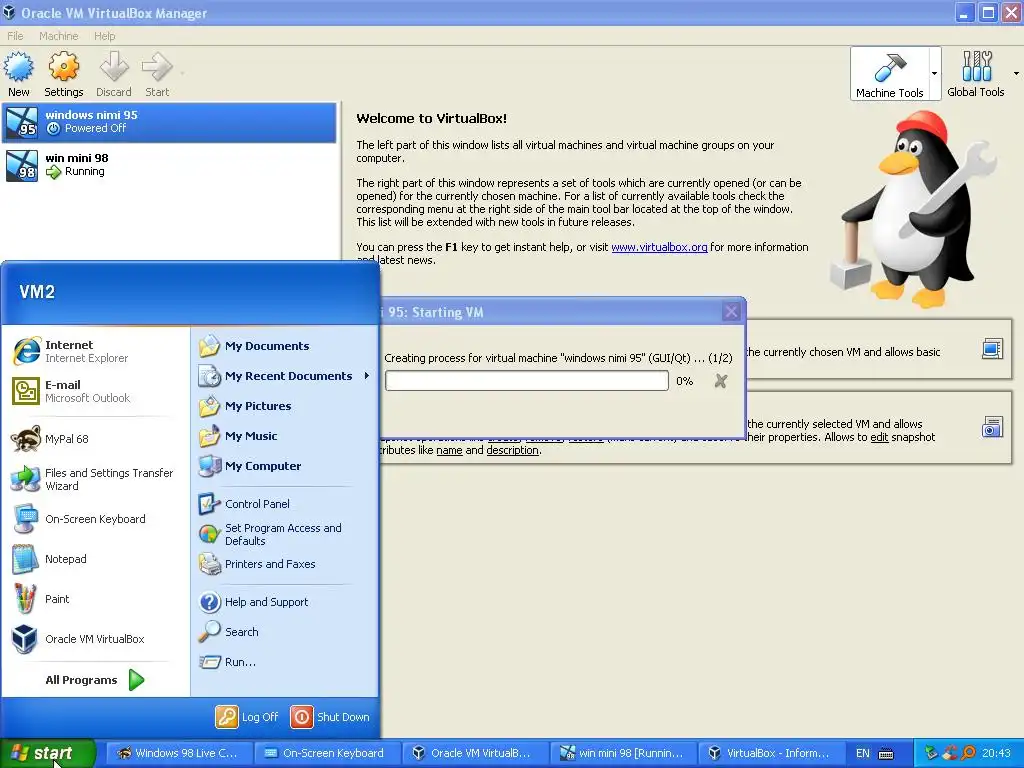
Task: Expand the Global Tools dropdown arrow
Action: [x=1016, y=73]
